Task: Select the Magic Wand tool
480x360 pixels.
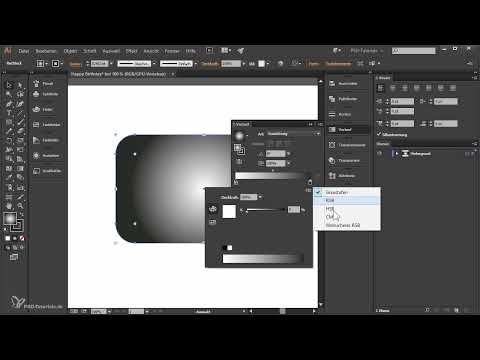Action: [9, 94]
